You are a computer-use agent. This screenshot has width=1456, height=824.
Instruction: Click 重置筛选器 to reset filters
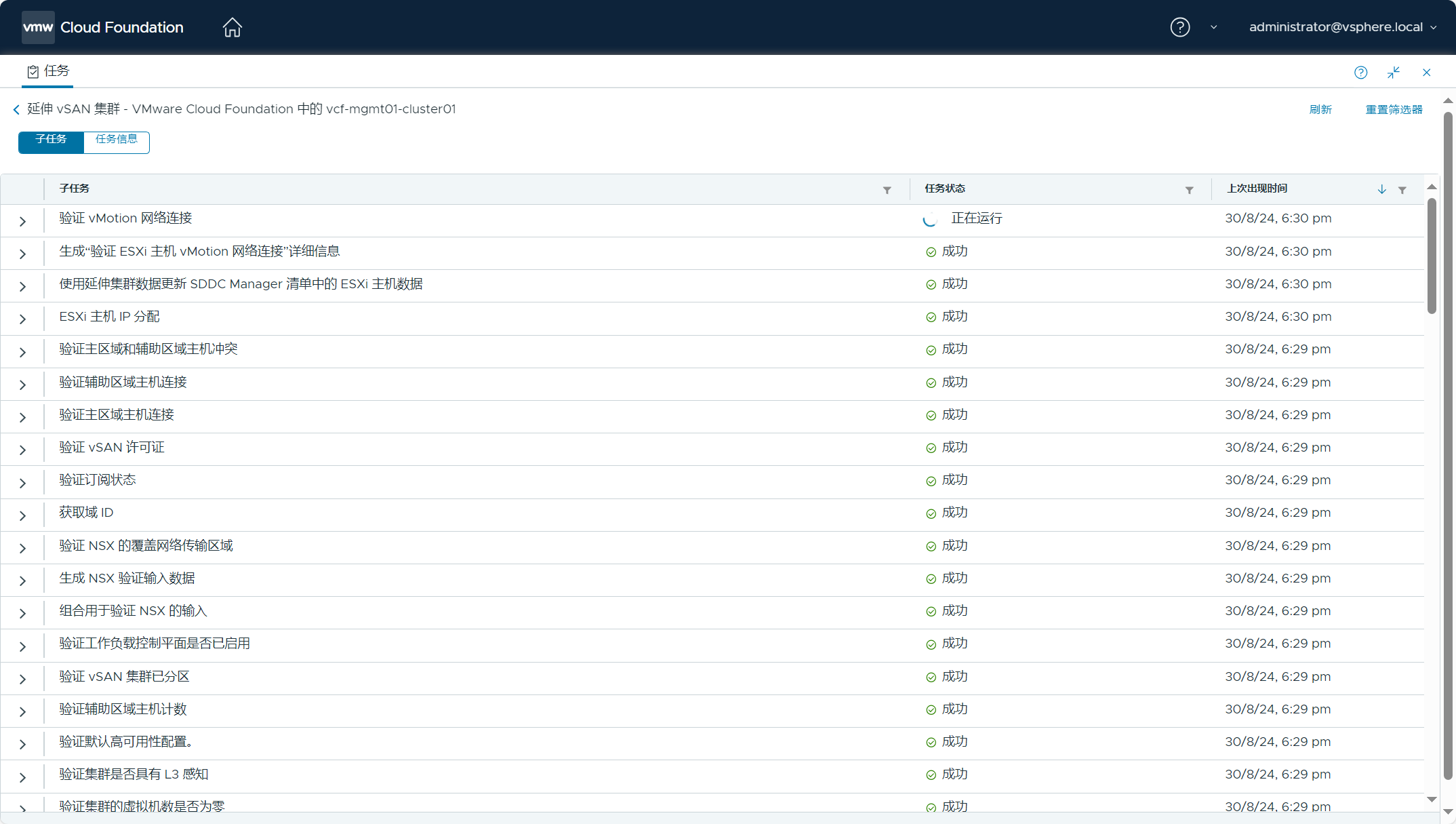(x=1394, y=109)
